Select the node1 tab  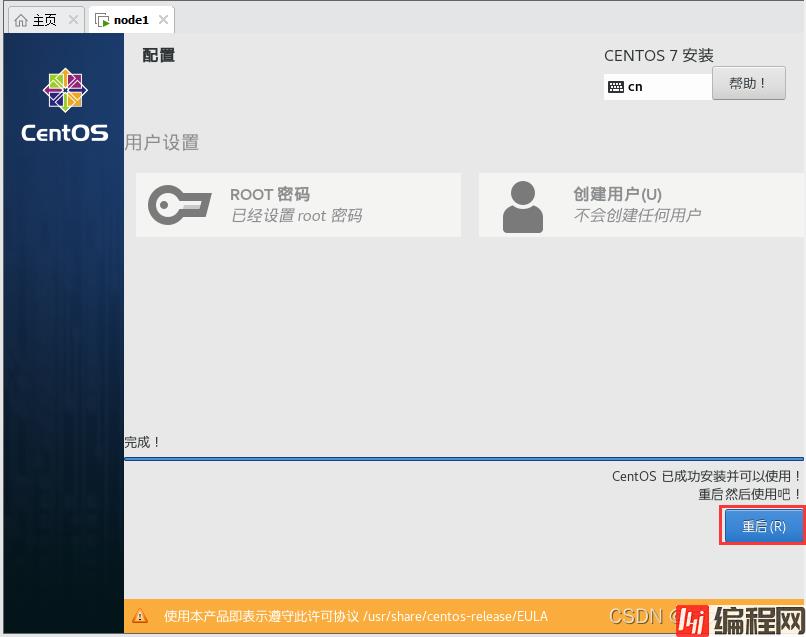[130, 20]
